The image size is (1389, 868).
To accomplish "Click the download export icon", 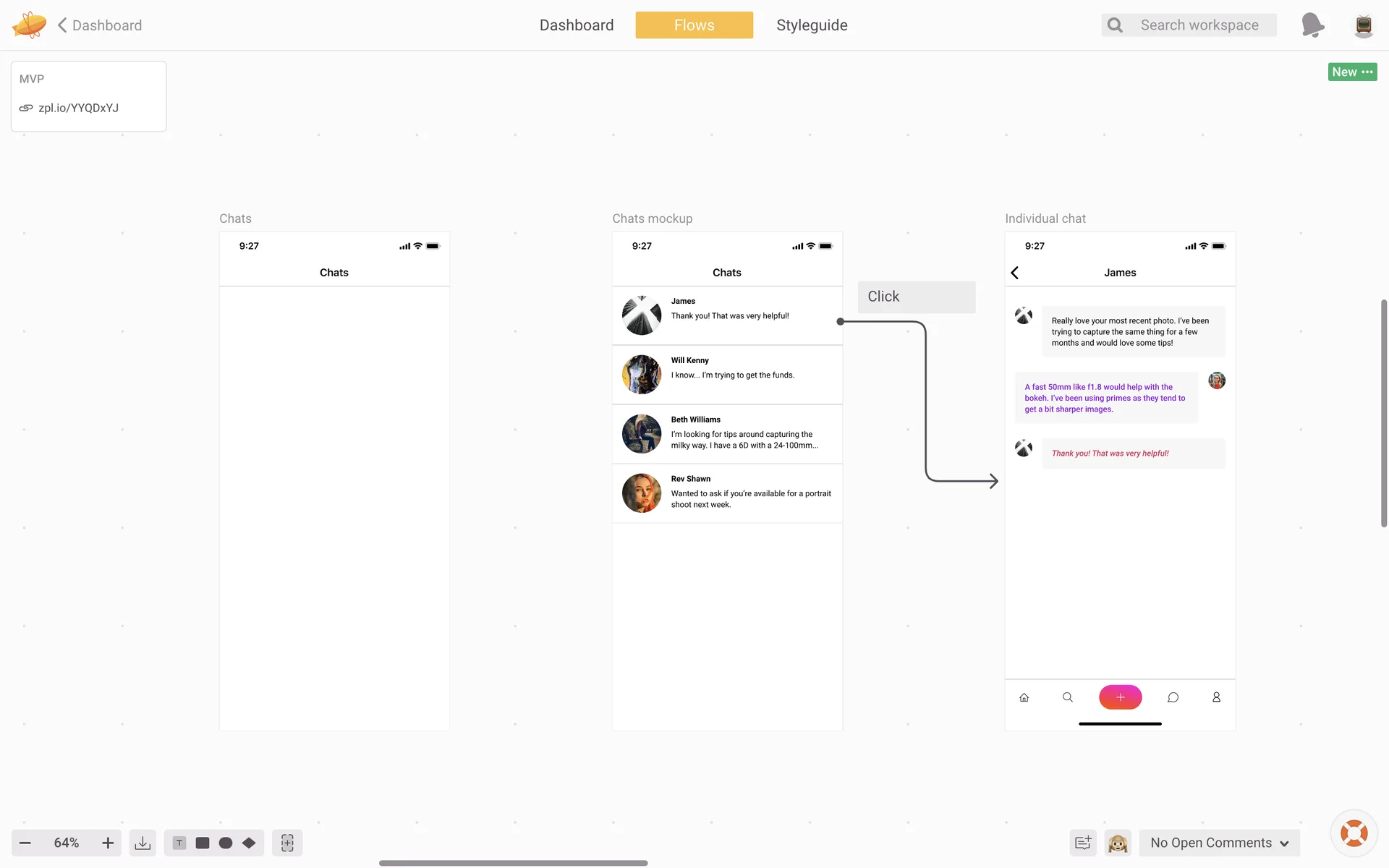I will click(143, 843).
